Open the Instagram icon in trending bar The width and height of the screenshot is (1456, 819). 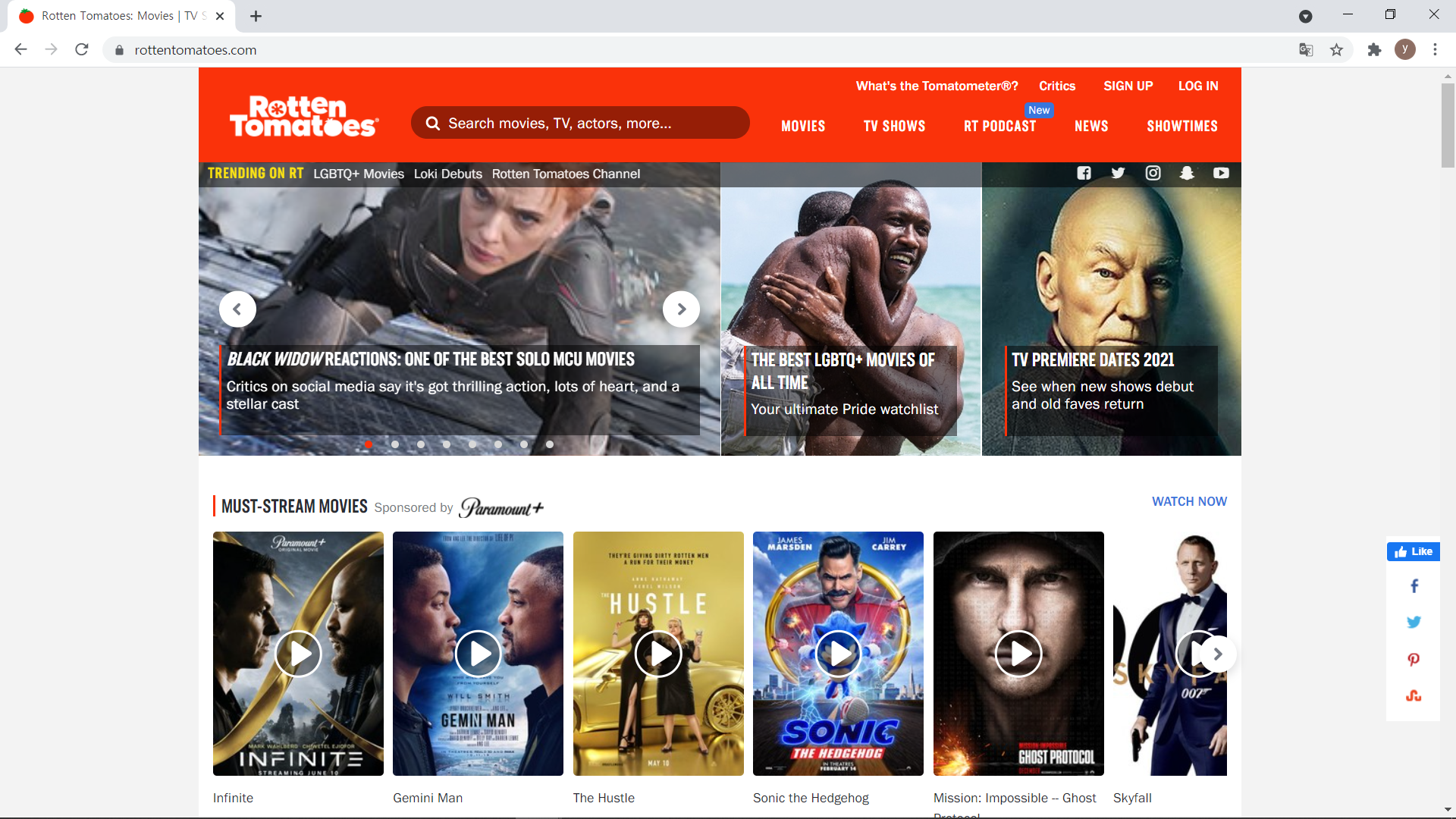(x=1153, y=173)
